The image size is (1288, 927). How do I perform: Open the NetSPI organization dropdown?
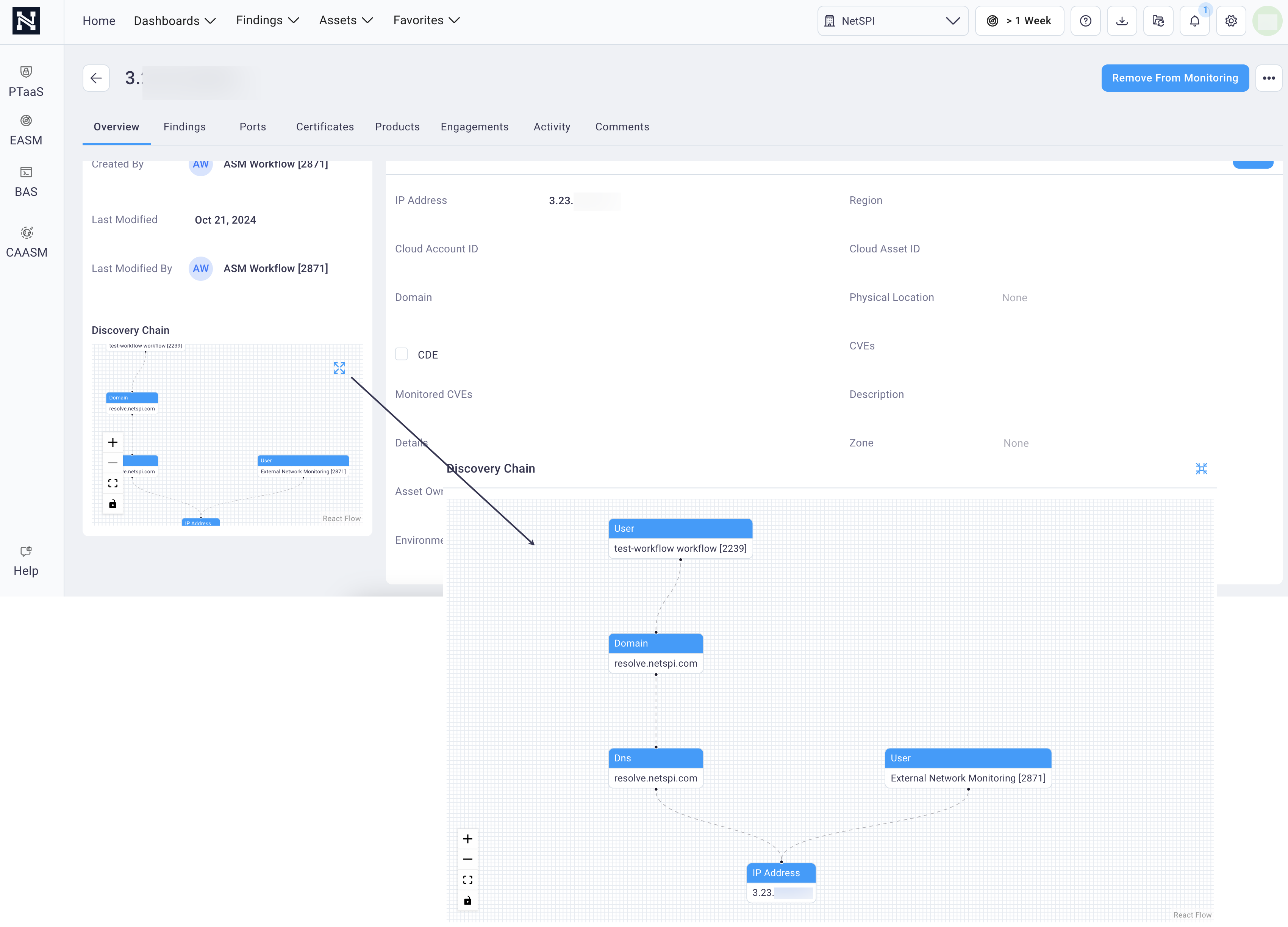point(893,21)
